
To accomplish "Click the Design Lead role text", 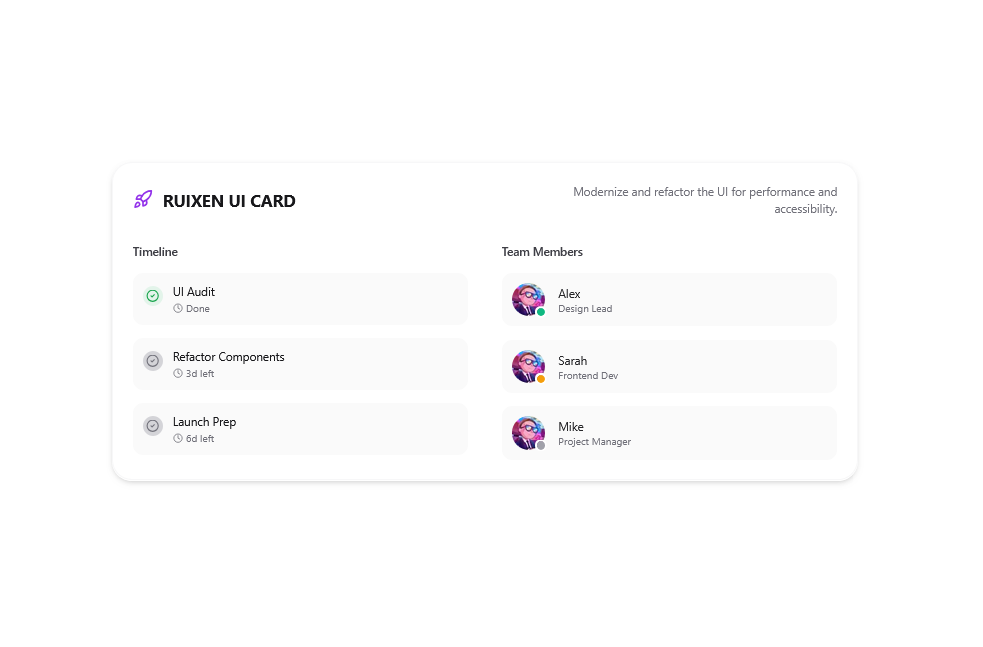I will coord(585,309).
